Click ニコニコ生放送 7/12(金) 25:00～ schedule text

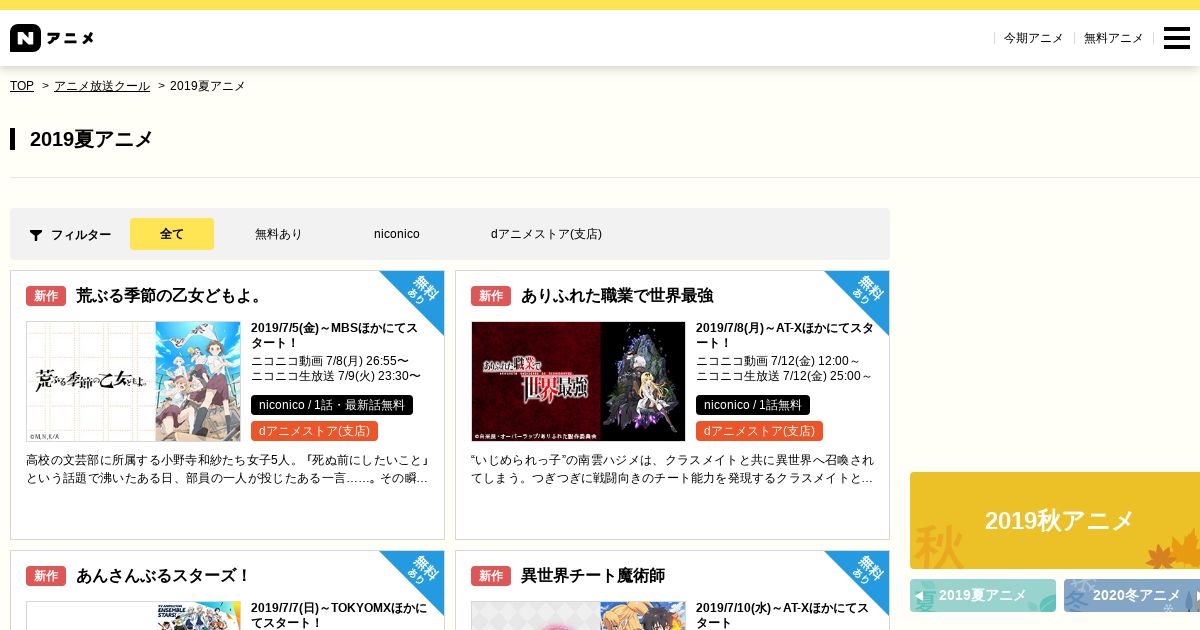(784, 377)
